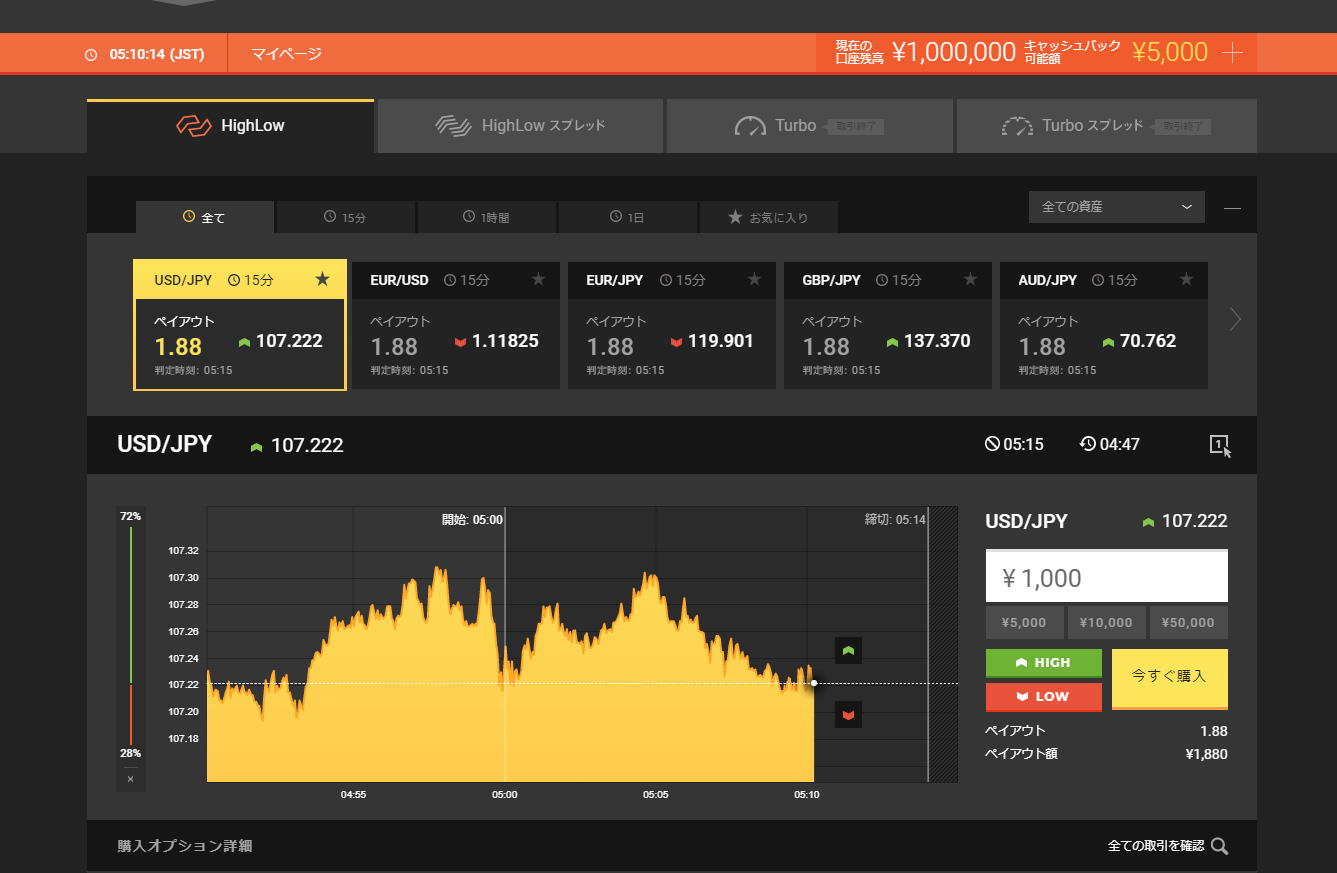Switch to Turbo スプレッド tab
This screenshot has height=873, width=1337.
(x=1106, y=126)
